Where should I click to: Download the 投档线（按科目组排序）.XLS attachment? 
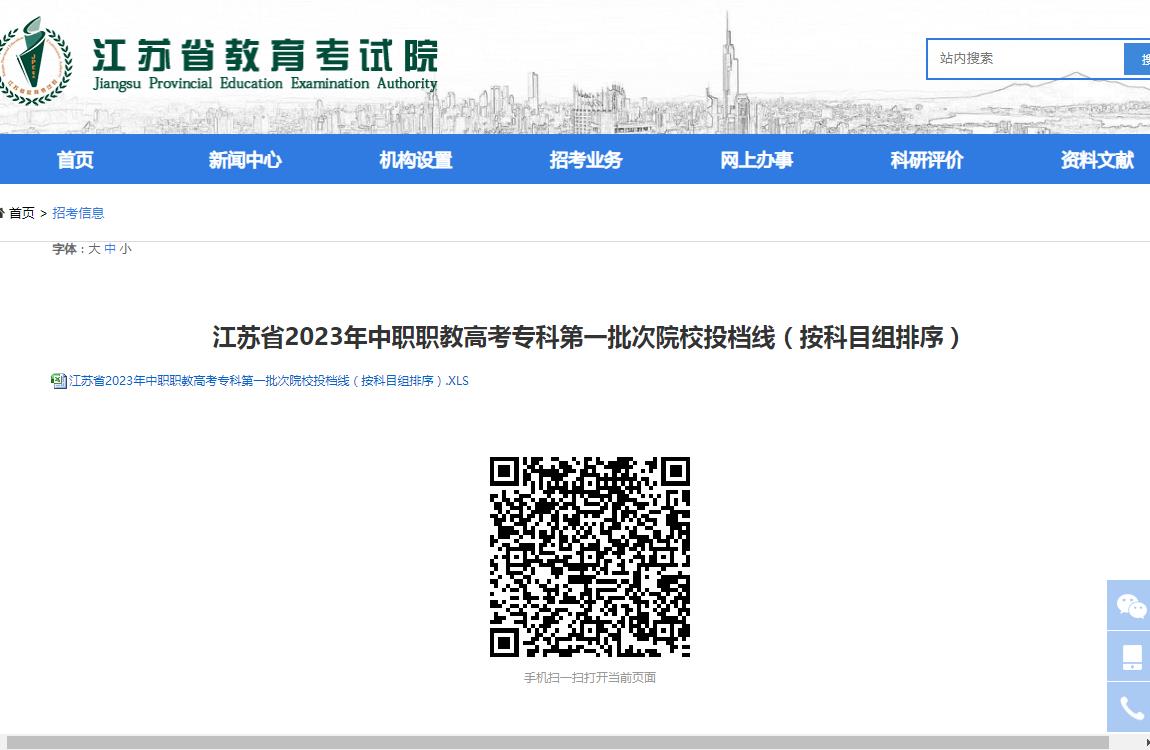(x=268, y=380)
